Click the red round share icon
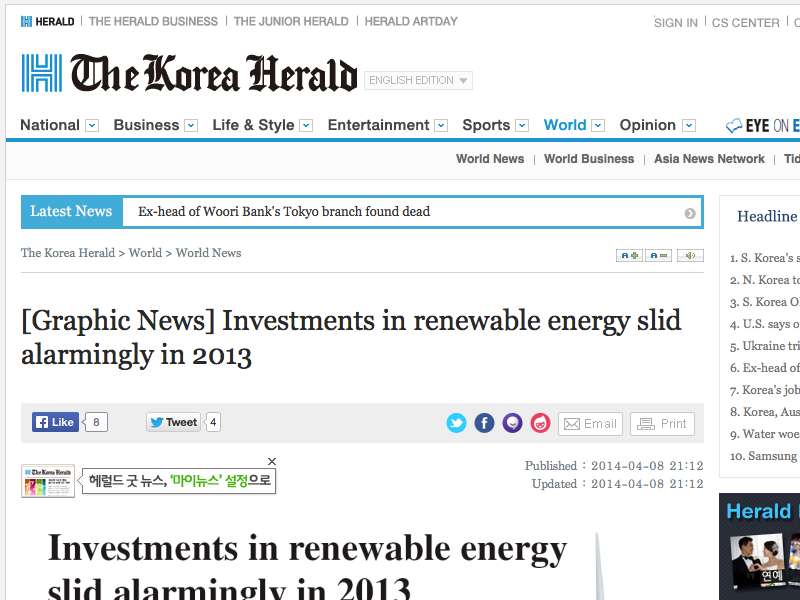 tap(540, 423)
